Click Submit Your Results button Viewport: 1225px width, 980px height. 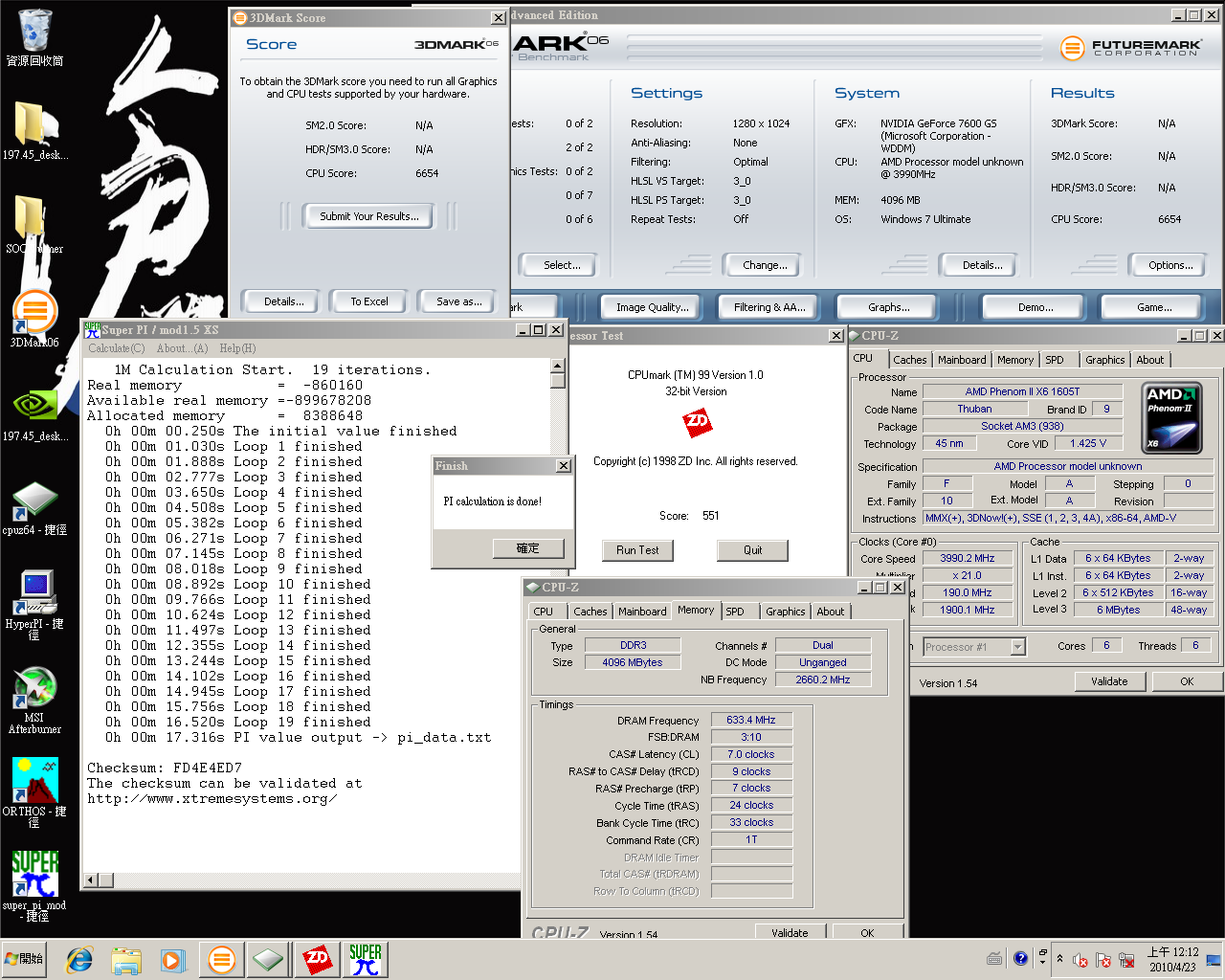pyautogui.click(x=368, y=216)
